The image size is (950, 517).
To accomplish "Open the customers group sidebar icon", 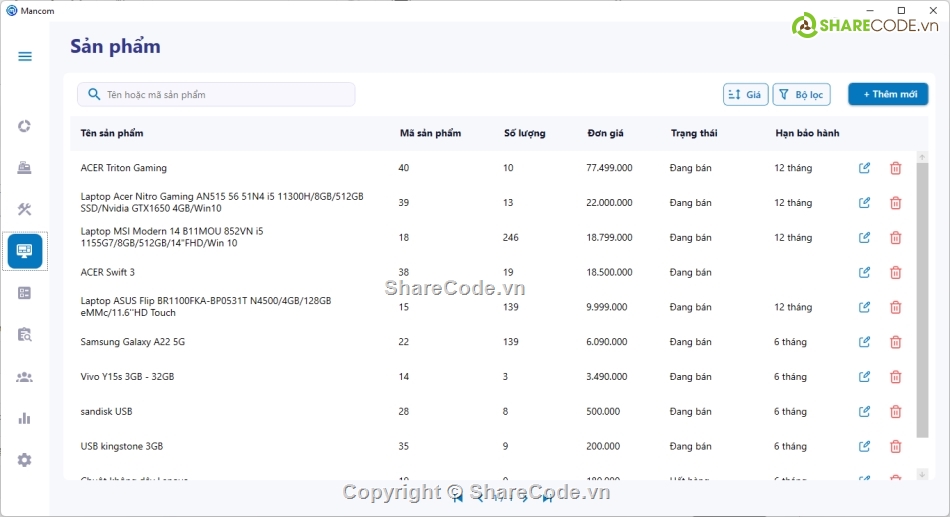I will click(25, 377).
